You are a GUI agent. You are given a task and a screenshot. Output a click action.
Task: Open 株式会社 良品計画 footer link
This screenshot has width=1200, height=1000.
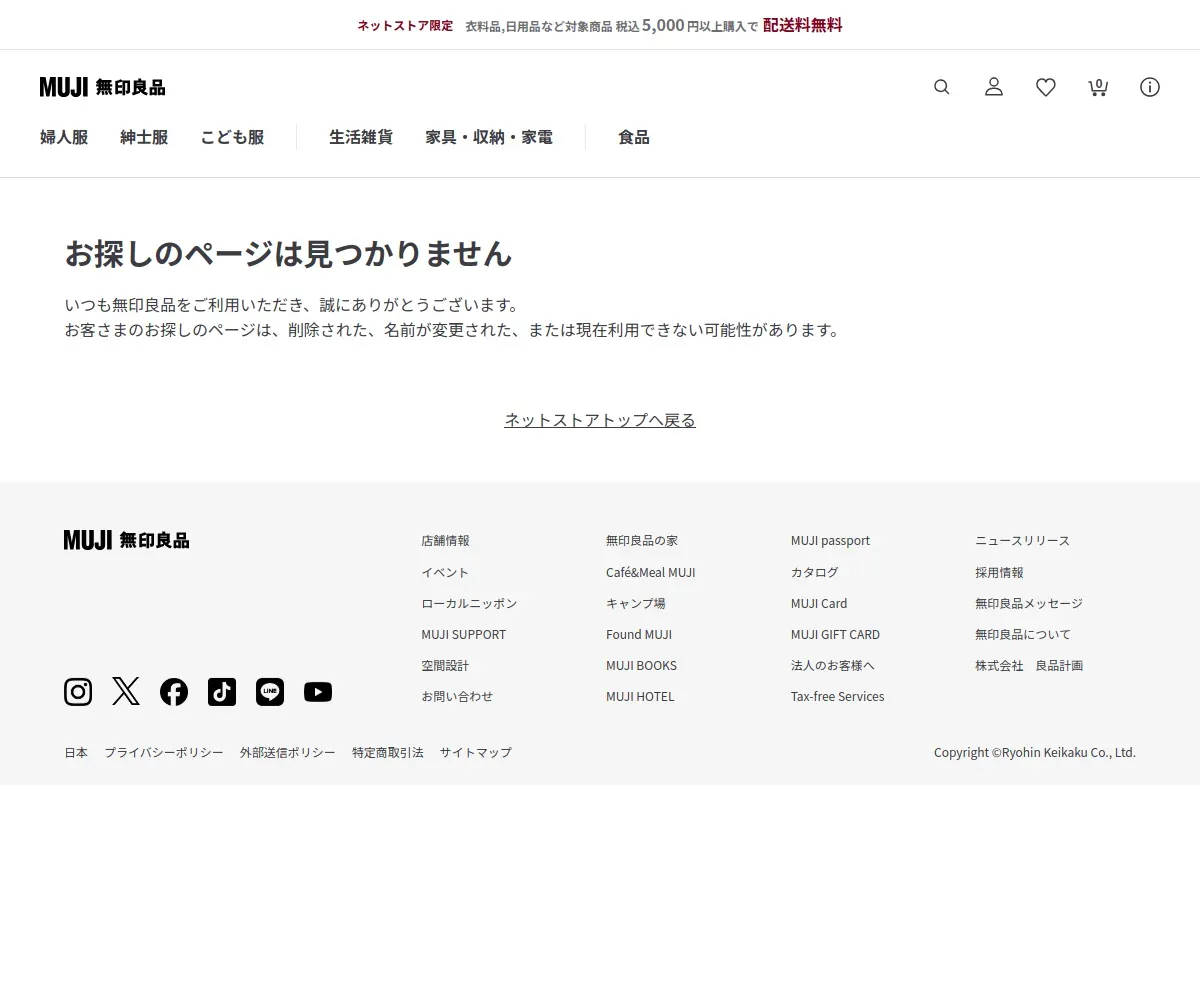coord(1029,665)
